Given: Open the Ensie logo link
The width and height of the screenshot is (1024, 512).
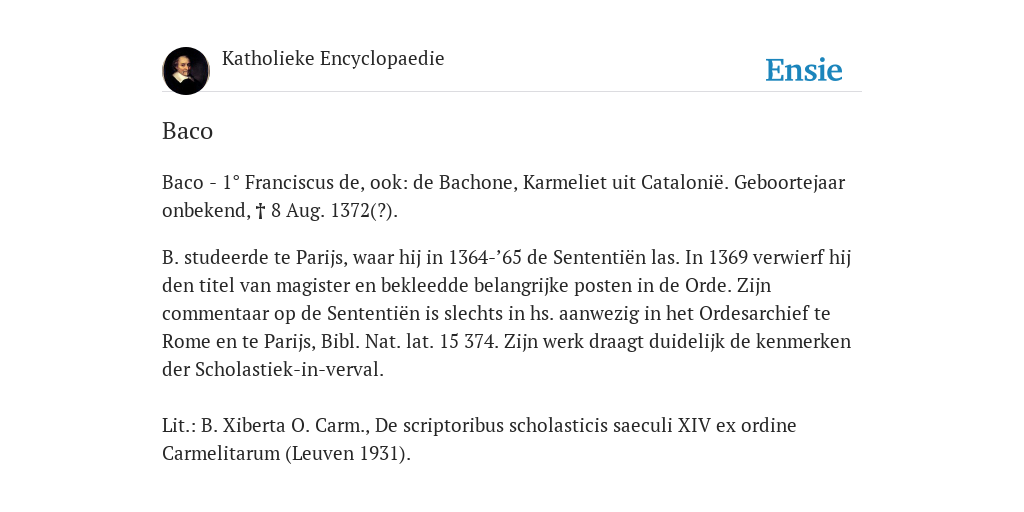Looking at the screenshot, I should tap(804, 70).
